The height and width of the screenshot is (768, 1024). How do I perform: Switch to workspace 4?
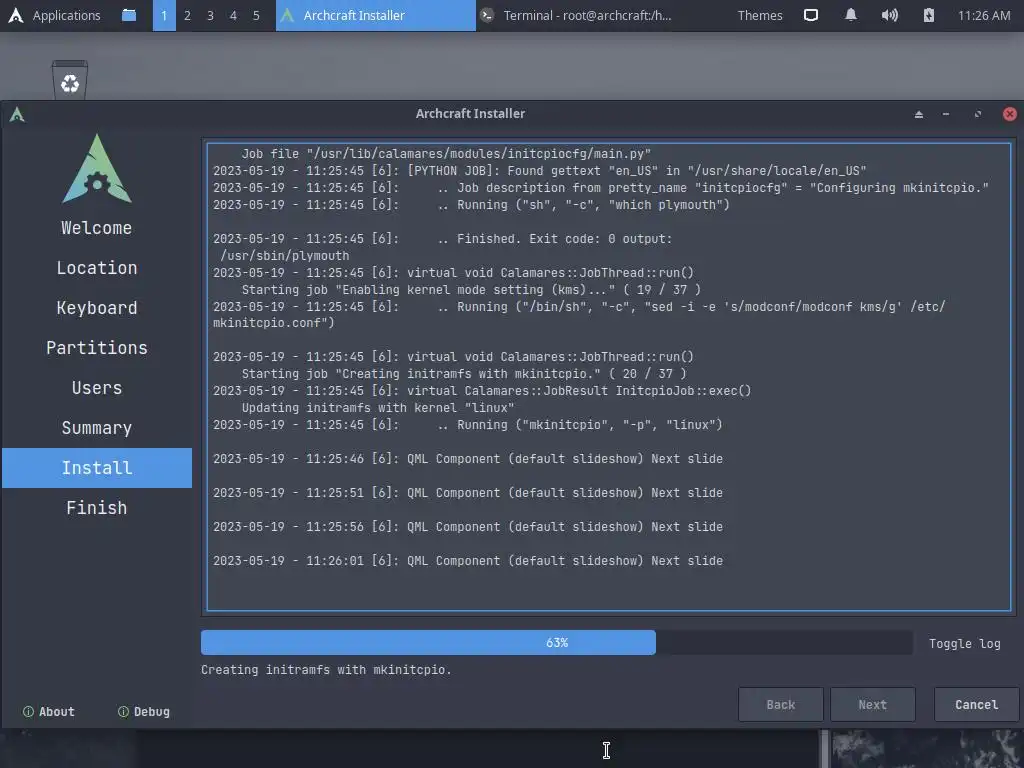coord(233,15)
